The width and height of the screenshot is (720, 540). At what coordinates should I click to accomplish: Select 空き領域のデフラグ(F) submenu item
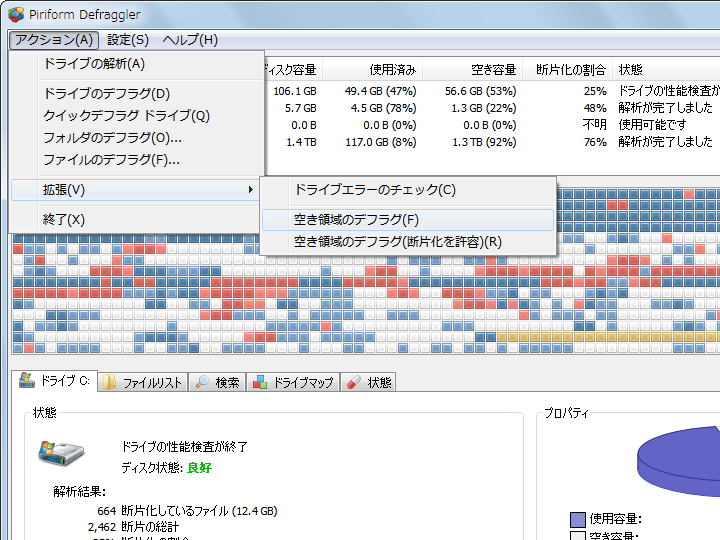point(408,219)
